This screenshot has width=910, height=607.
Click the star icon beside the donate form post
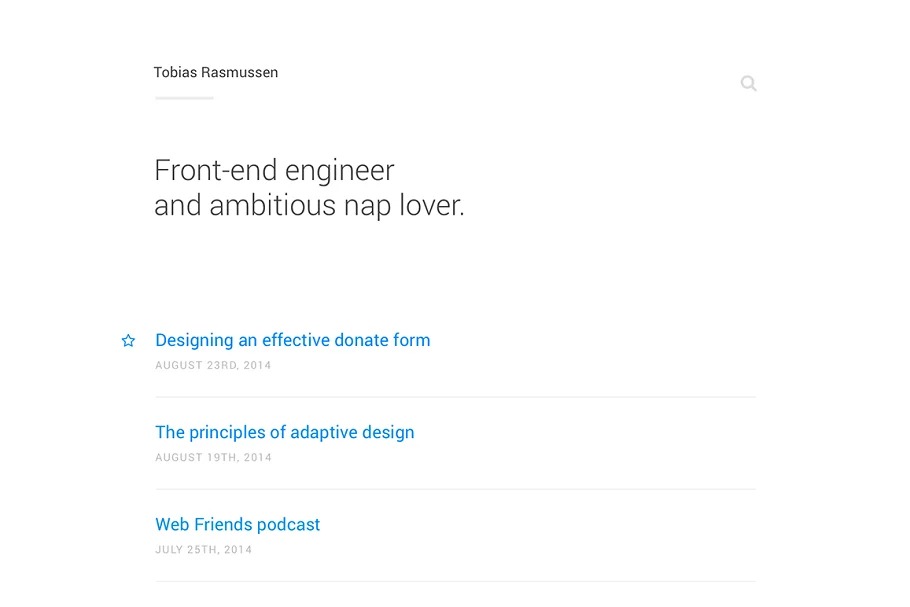tap(128, 341)
